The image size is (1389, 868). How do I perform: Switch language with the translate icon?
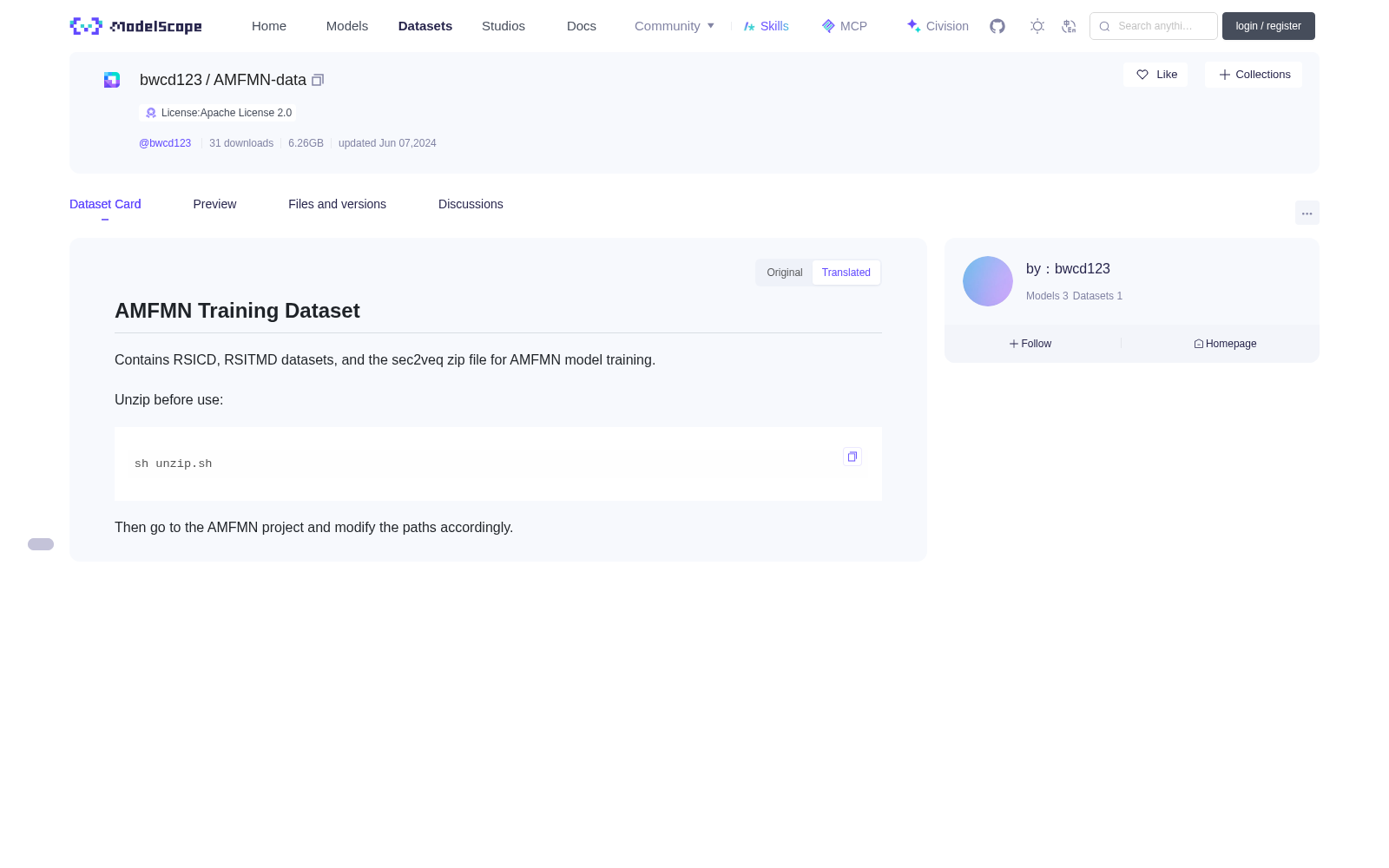pyautogui.click(x=1069, y=26)
